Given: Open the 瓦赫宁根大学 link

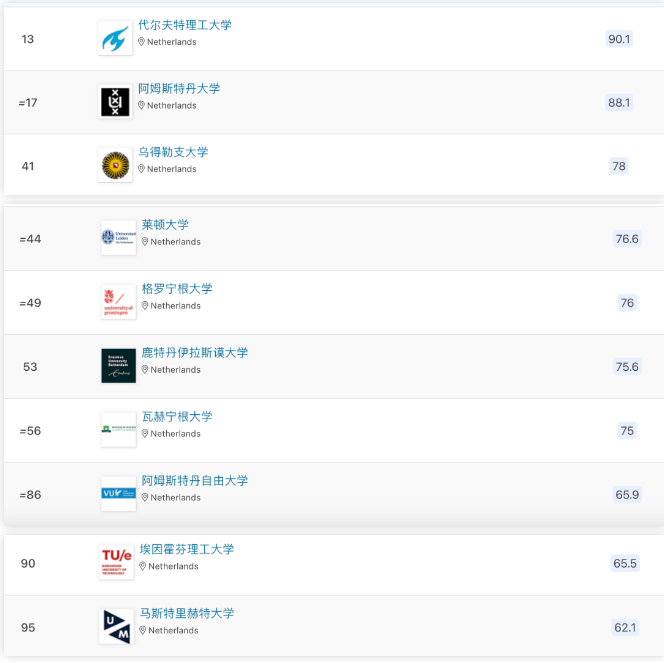Looking at the screenshot, I should [177, 417].
